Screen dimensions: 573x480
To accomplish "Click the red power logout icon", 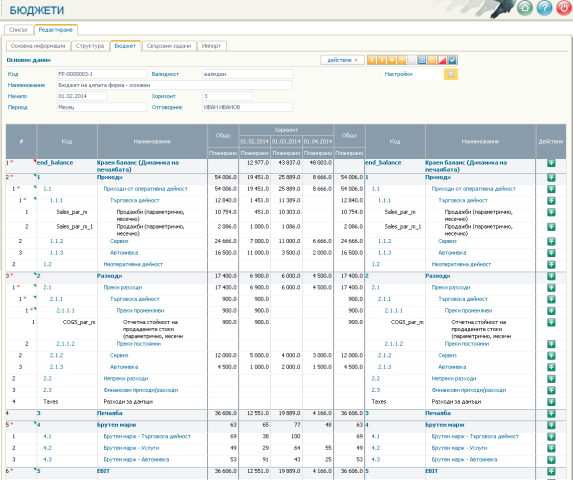I will tap(563, 8).
